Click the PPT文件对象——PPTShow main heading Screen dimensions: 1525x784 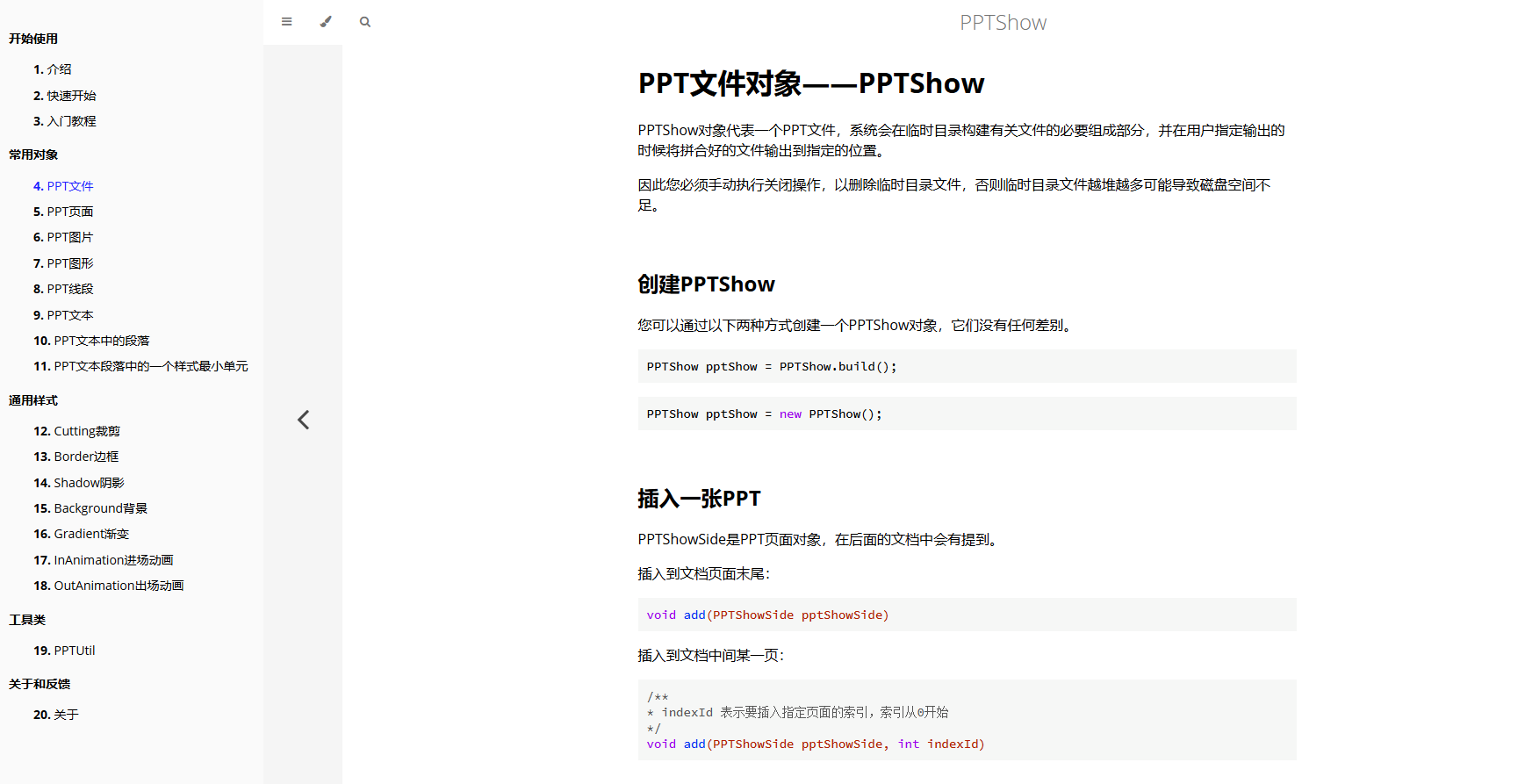(x=811, y=83)
